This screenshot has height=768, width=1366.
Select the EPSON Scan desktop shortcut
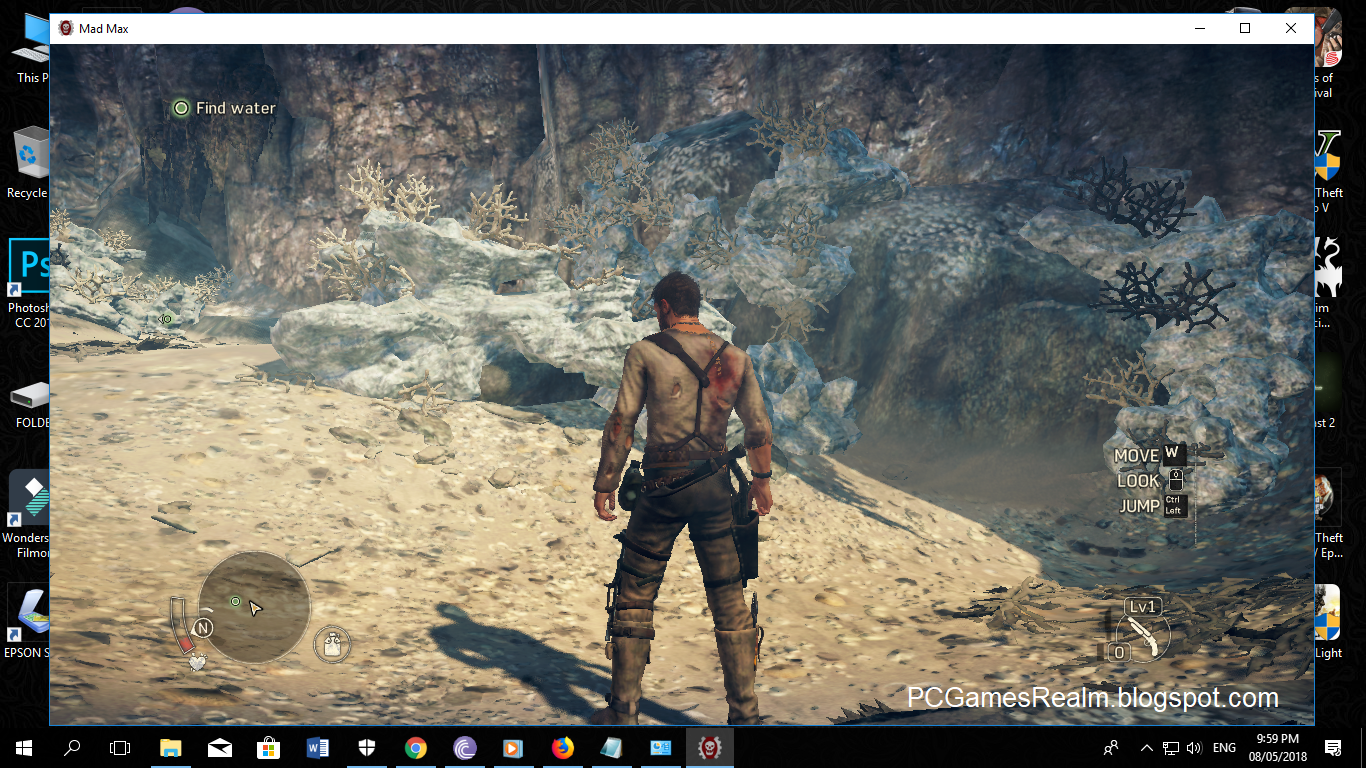point(26,623)
